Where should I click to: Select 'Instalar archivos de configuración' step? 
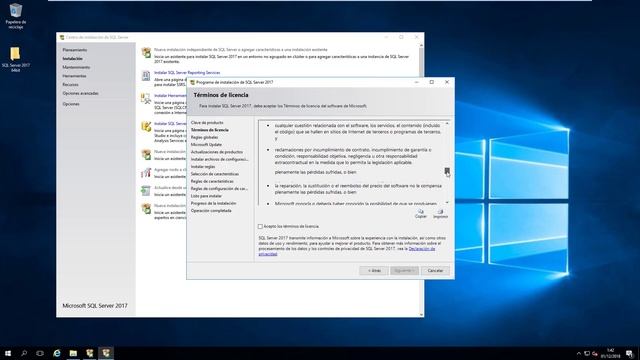pyautogui.click(x=219, y=159)
